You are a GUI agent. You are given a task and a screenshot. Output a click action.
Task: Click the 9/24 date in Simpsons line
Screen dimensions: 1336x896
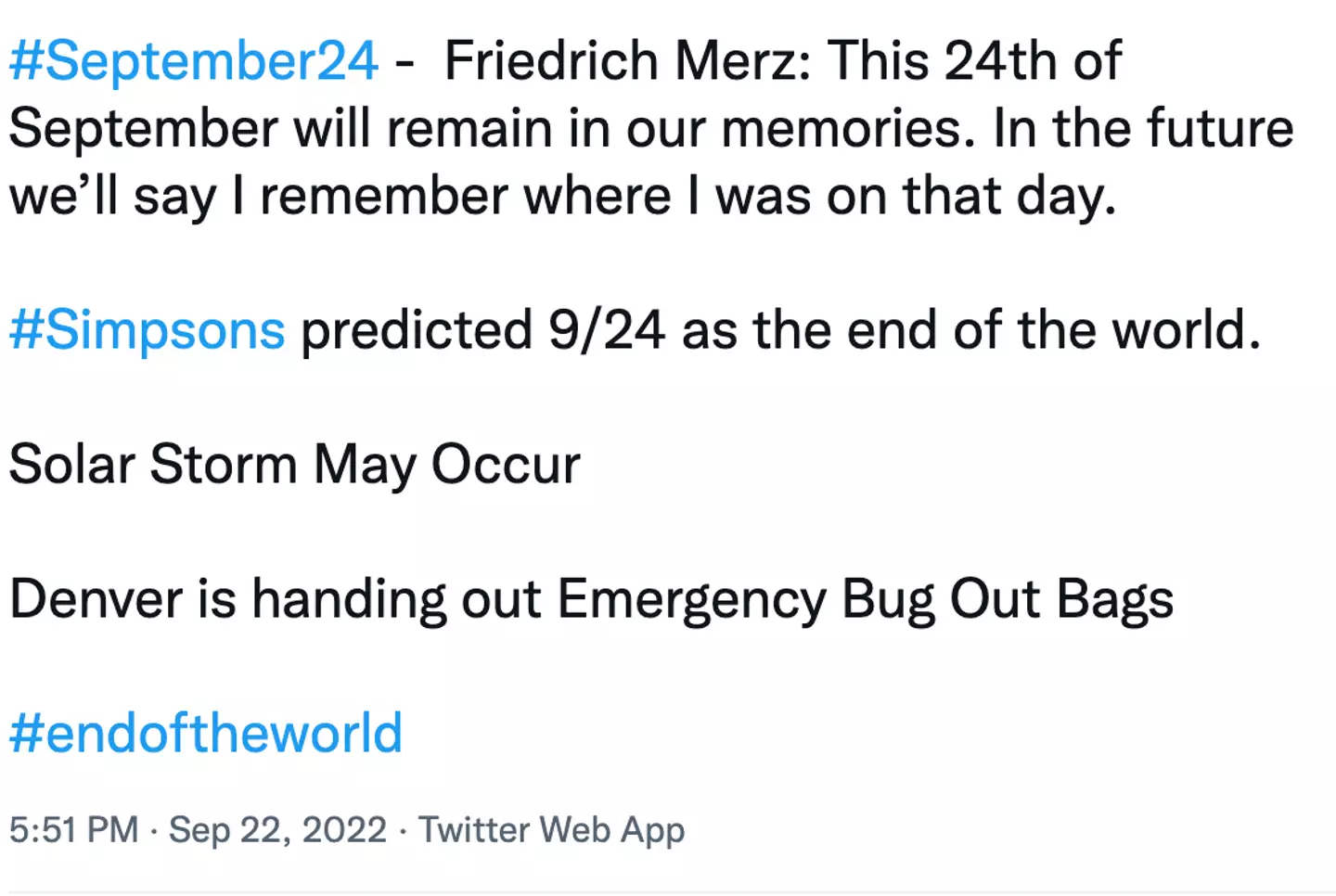(606, 330)
